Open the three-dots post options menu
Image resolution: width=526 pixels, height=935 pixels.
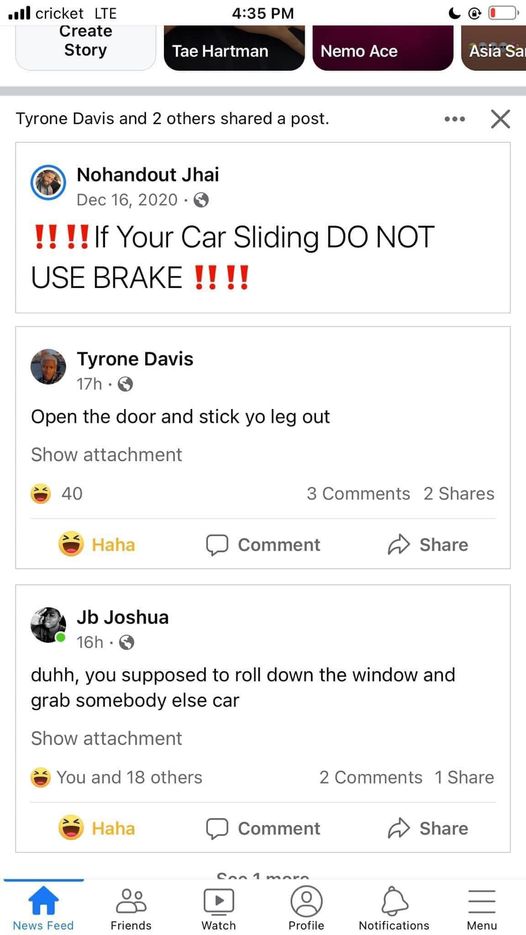coord(454,119)
